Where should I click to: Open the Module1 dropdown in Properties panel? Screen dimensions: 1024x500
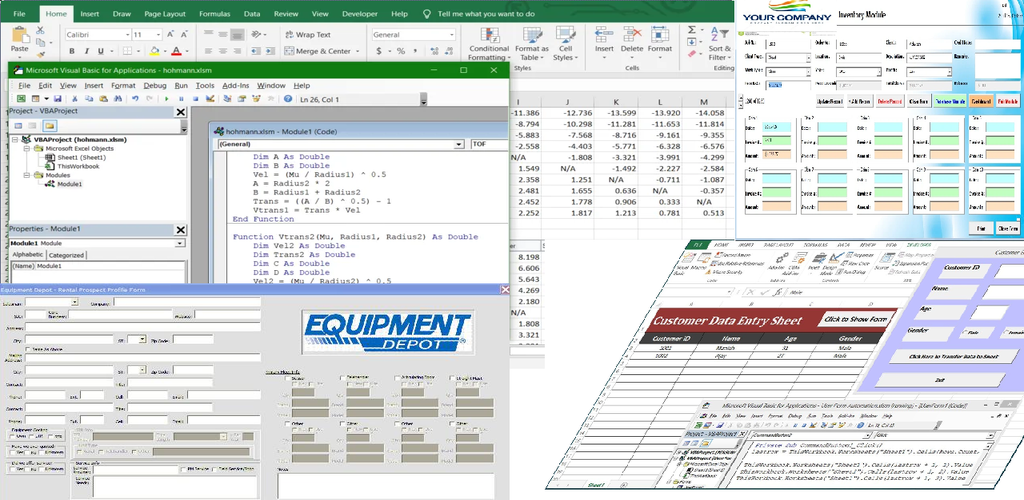tap(180, 243)
